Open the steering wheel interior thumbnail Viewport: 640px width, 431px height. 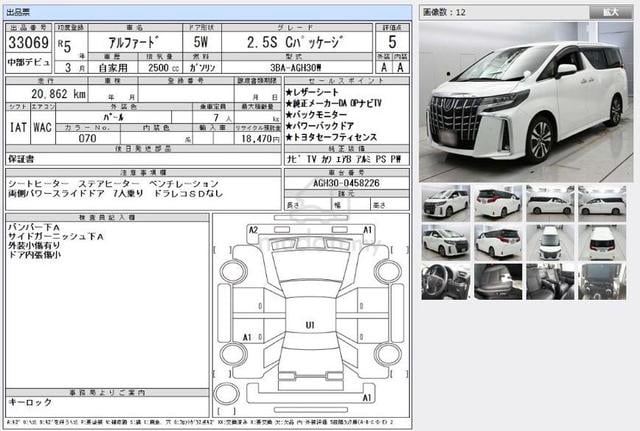tap(446, 282)
